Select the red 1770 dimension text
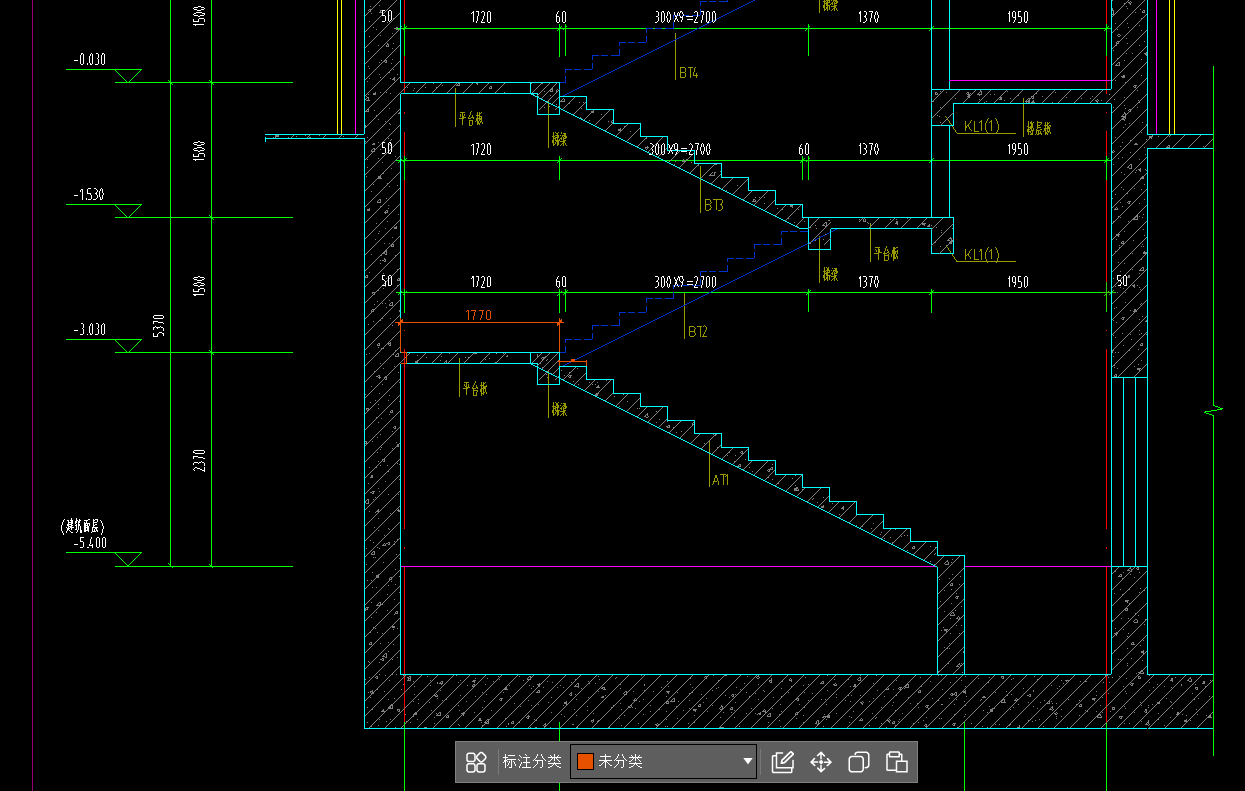 pos(479,316)
